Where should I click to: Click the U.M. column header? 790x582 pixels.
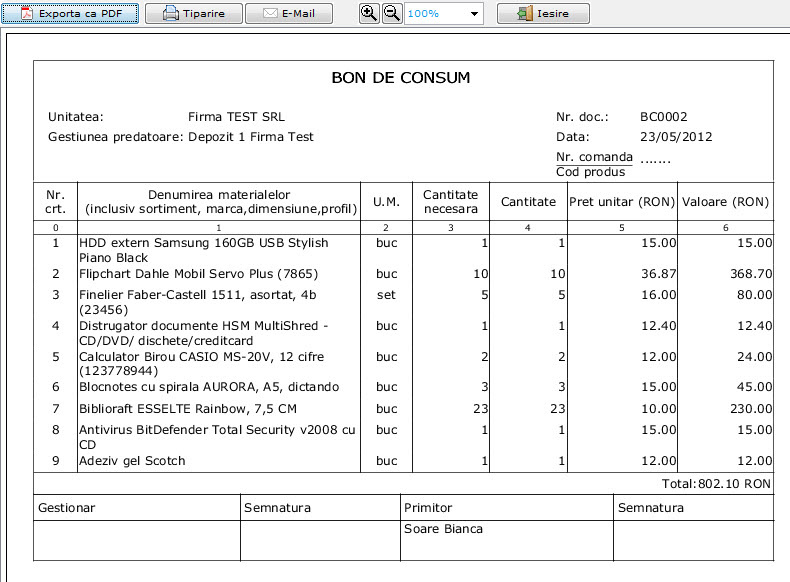point(386,202)
